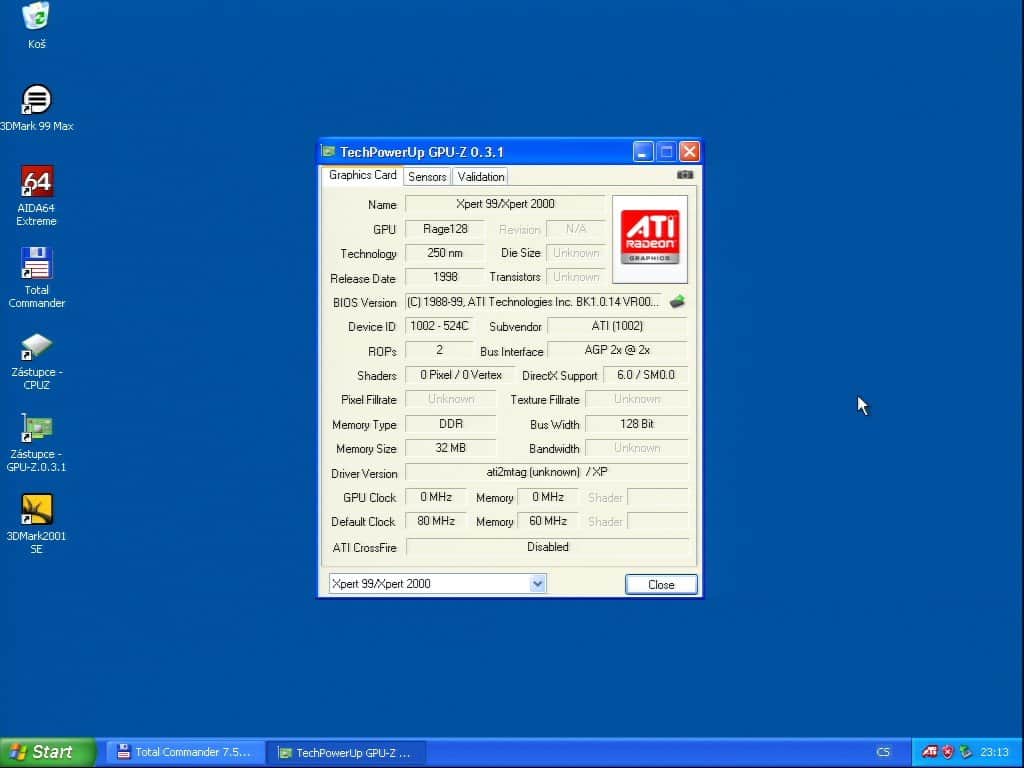
Task: Click the green hardware tray icon
Action: (966, 752)
